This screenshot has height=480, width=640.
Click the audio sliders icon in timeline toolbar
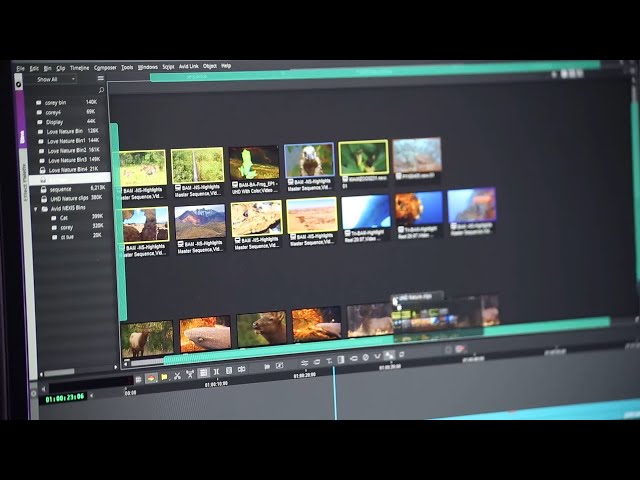pos(304,363)
